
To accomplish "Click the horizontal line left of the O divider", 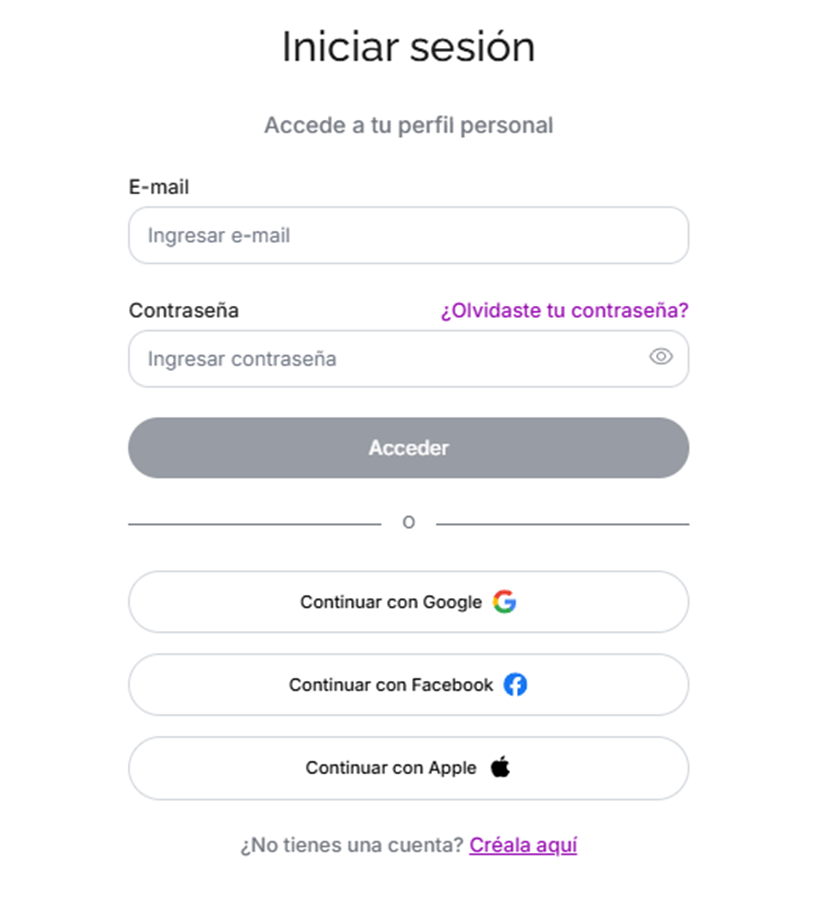I will point(255,524).
